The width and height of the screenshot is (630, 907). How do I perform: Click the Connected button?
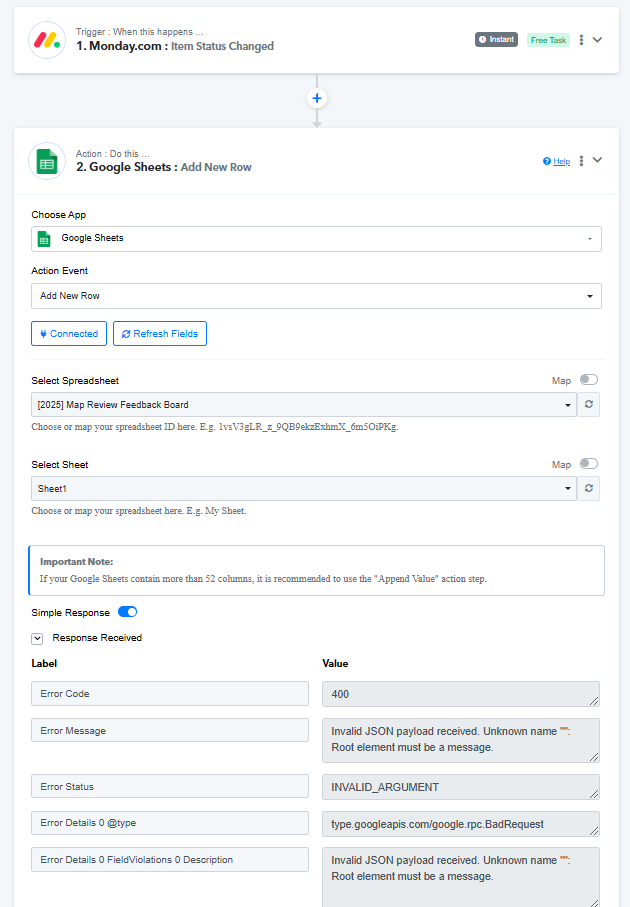coord(69,334)
